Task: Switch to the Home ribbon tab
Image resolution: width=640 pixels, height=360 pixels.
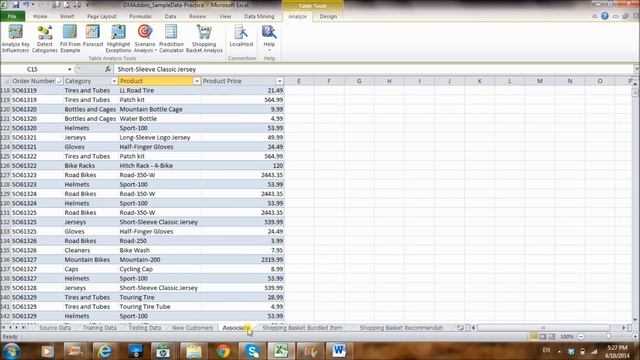Action: (x=40, y=16)
